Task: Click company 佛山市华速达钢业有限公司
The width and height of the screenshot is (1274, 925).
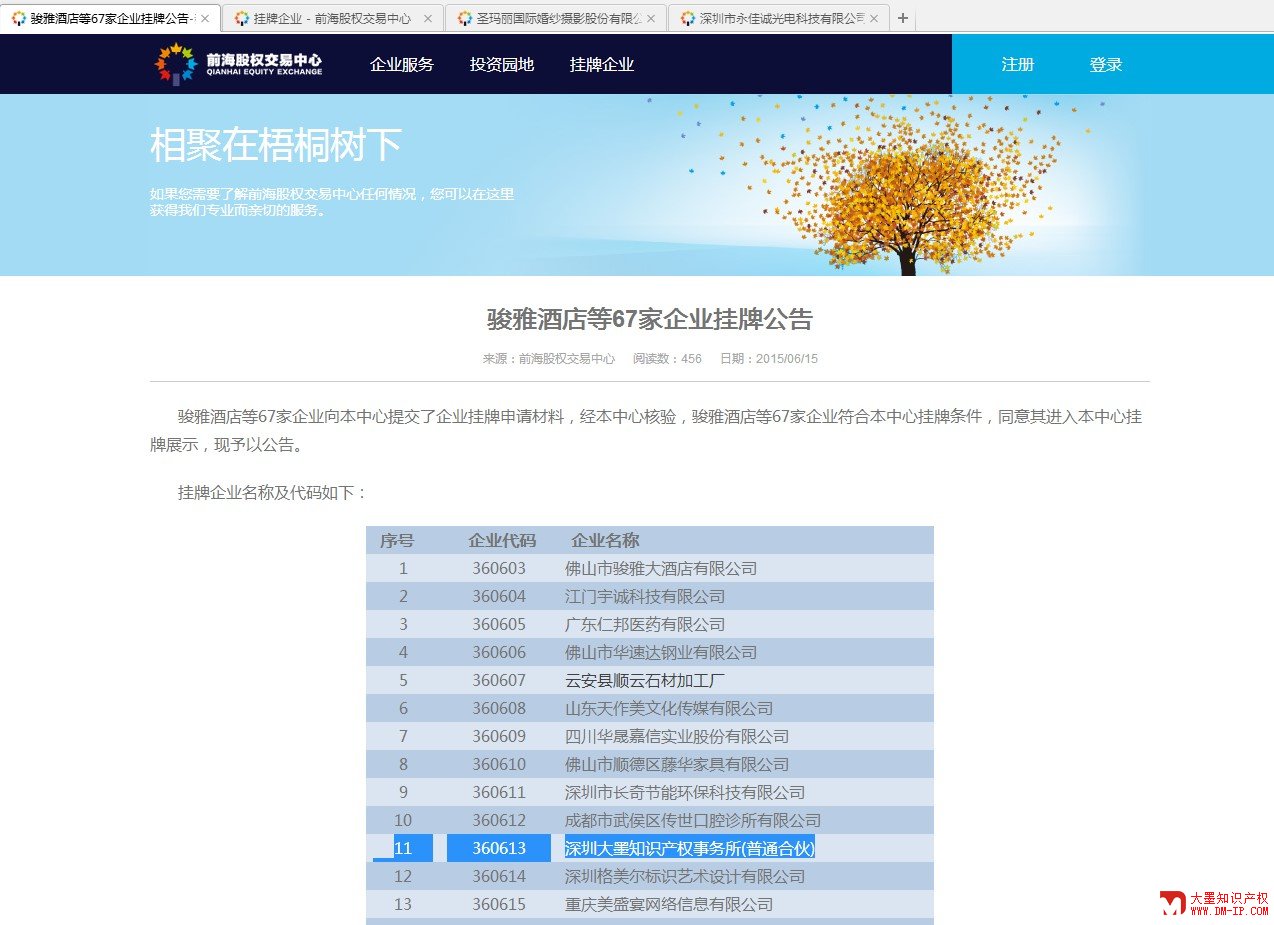Action: (661, 652)
